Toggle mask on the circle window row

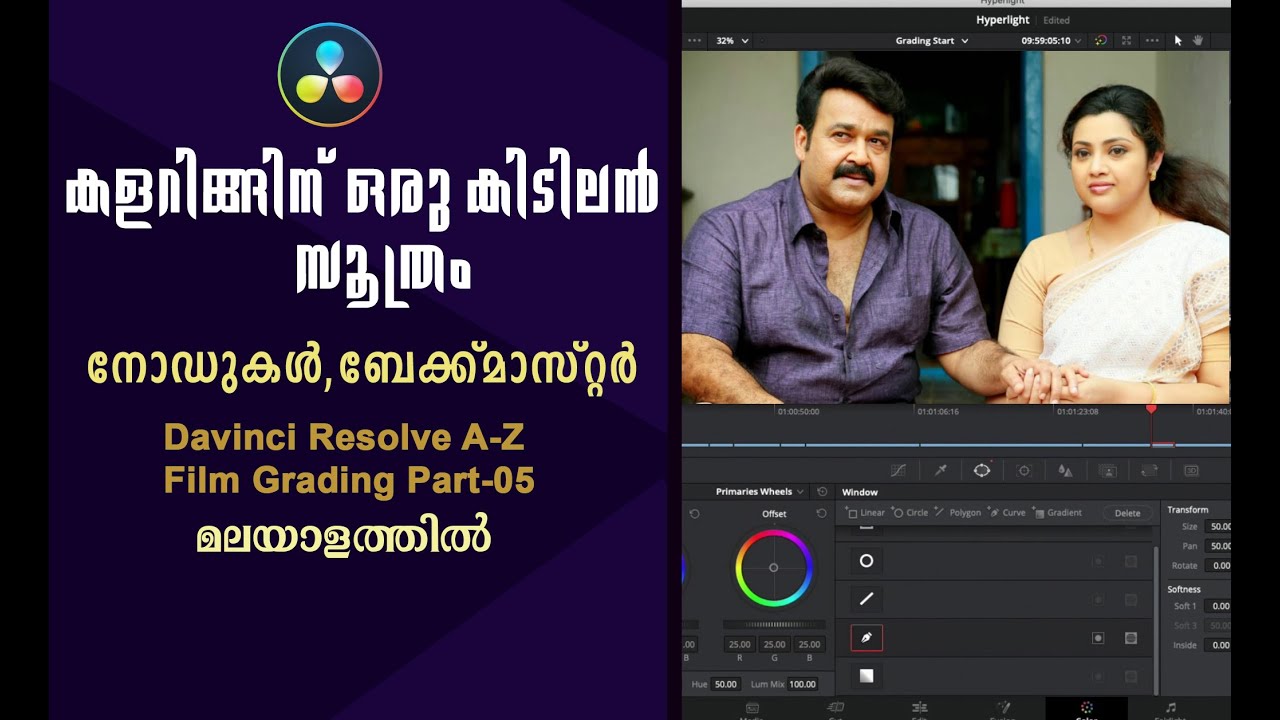click(1131, 562)
